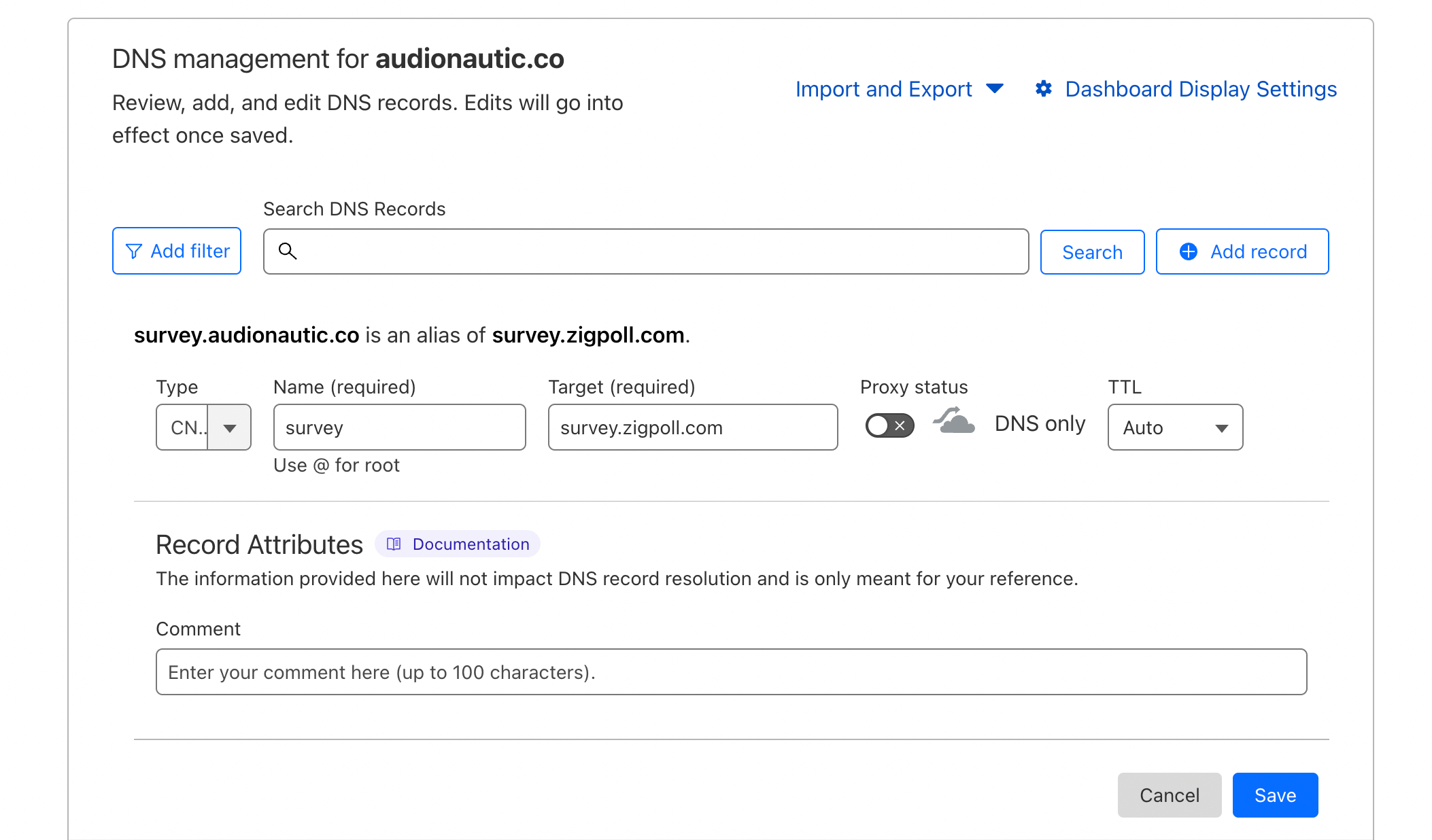Click the Use @ for root hint
1432x840 pixels.
click(x=337, y=466)
